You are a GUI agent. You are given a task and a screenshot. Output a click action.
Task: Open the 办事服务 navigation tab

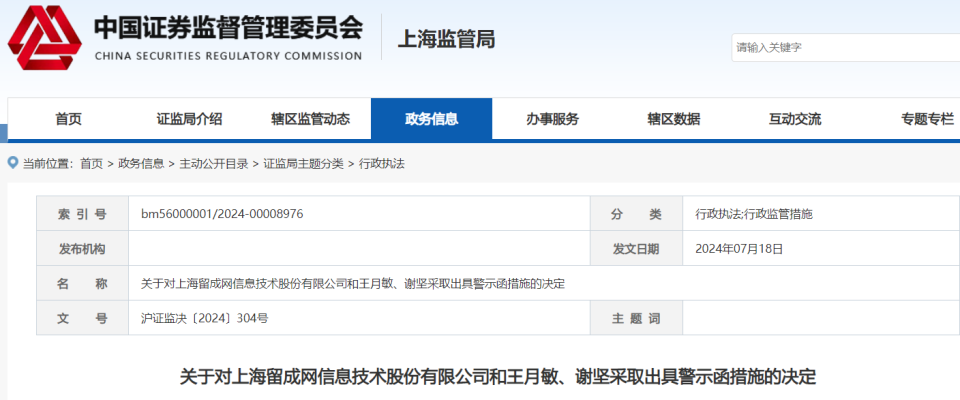(x=552, y=119)
